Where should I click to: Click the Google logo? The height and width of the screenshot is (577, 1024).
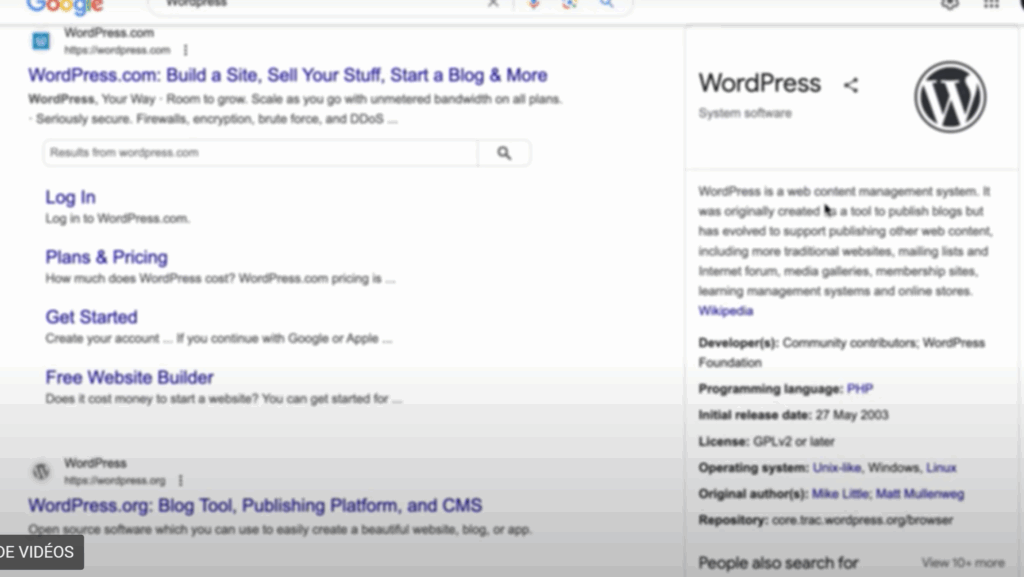click(x=65, y=7)
